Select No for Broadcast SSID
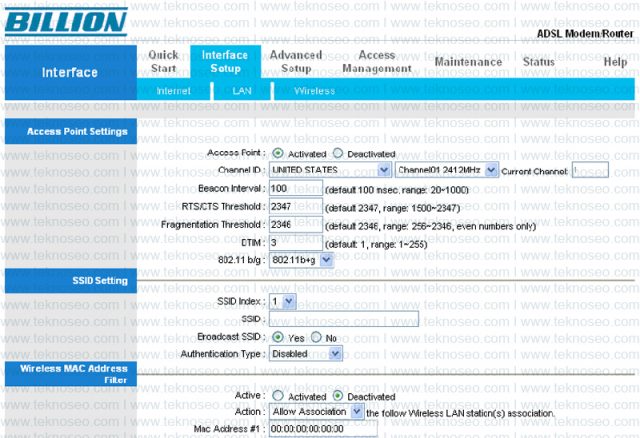The height and width of the screenshot is (438, 640). (316, 337)
